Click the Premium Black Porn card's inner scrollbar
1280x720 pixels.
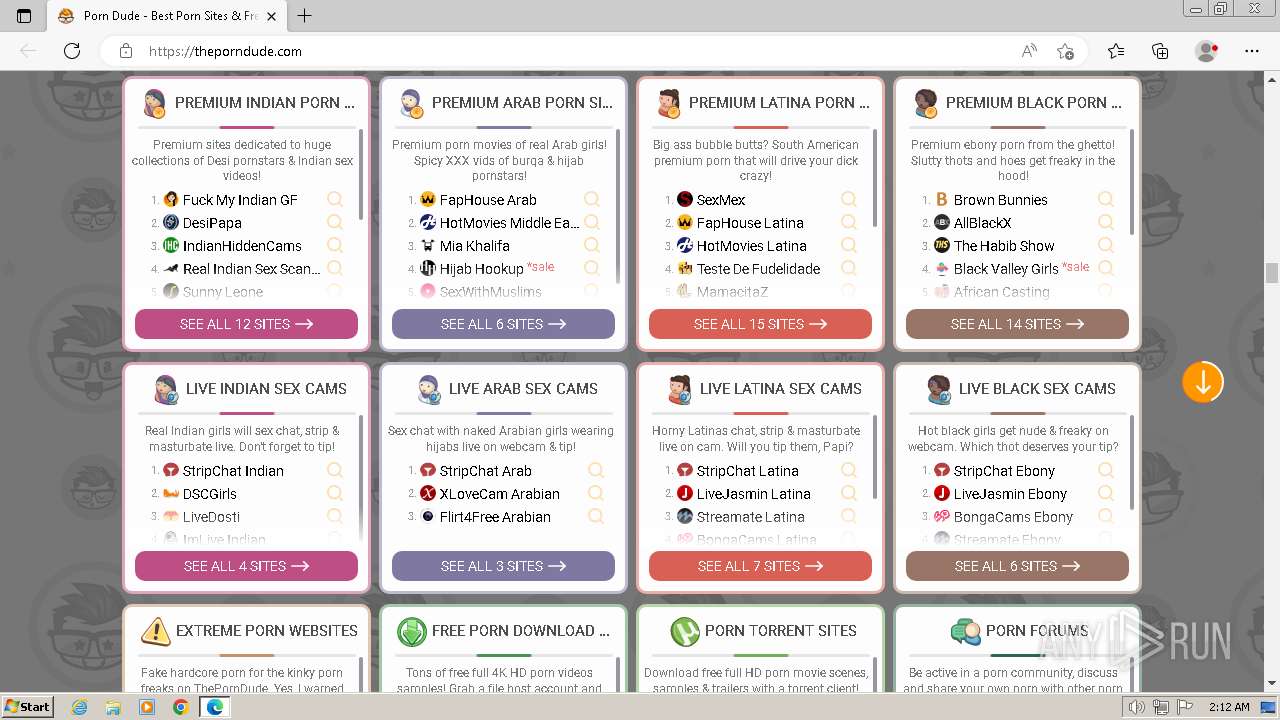coord(1132,181)
